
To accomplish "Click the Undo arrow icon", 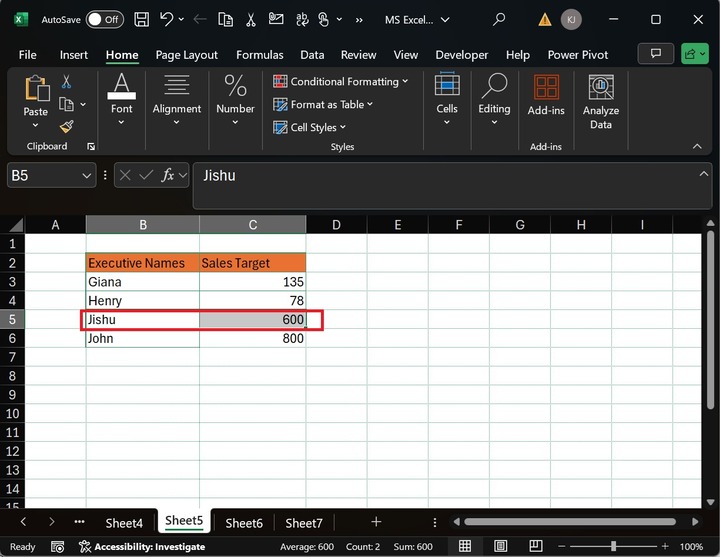I will [167, 19].
